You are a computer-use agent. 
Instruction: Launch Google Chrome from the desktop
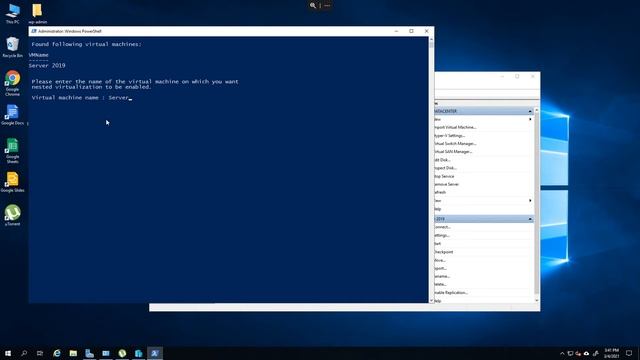tap(13, 83)
